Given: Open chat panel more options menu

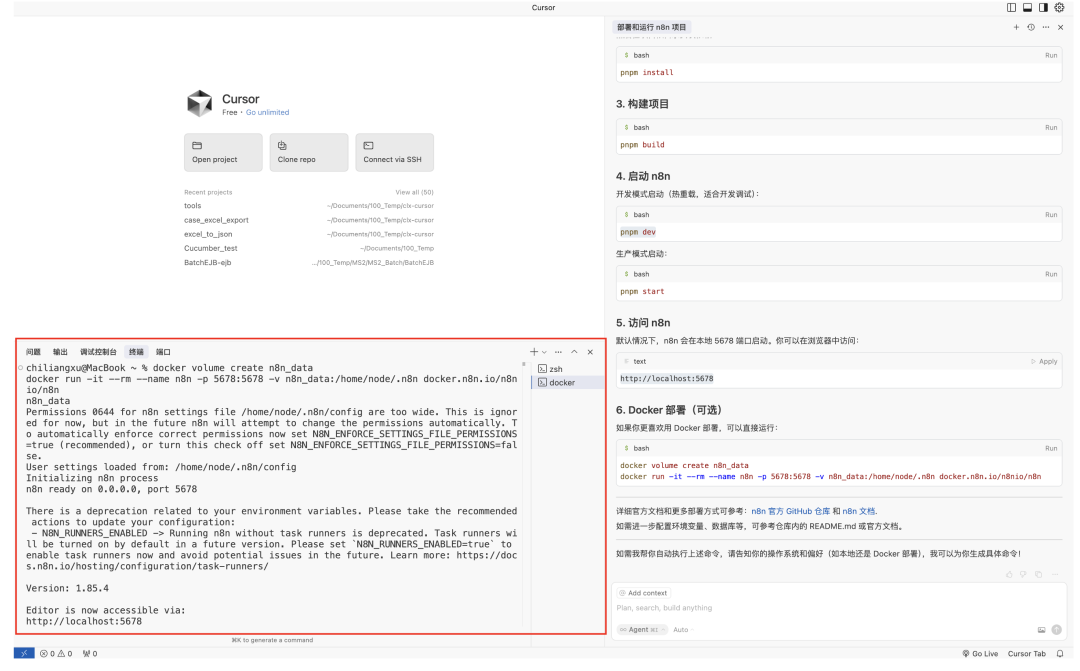Looking at the screenshot, I should [x=1046, y=28].
